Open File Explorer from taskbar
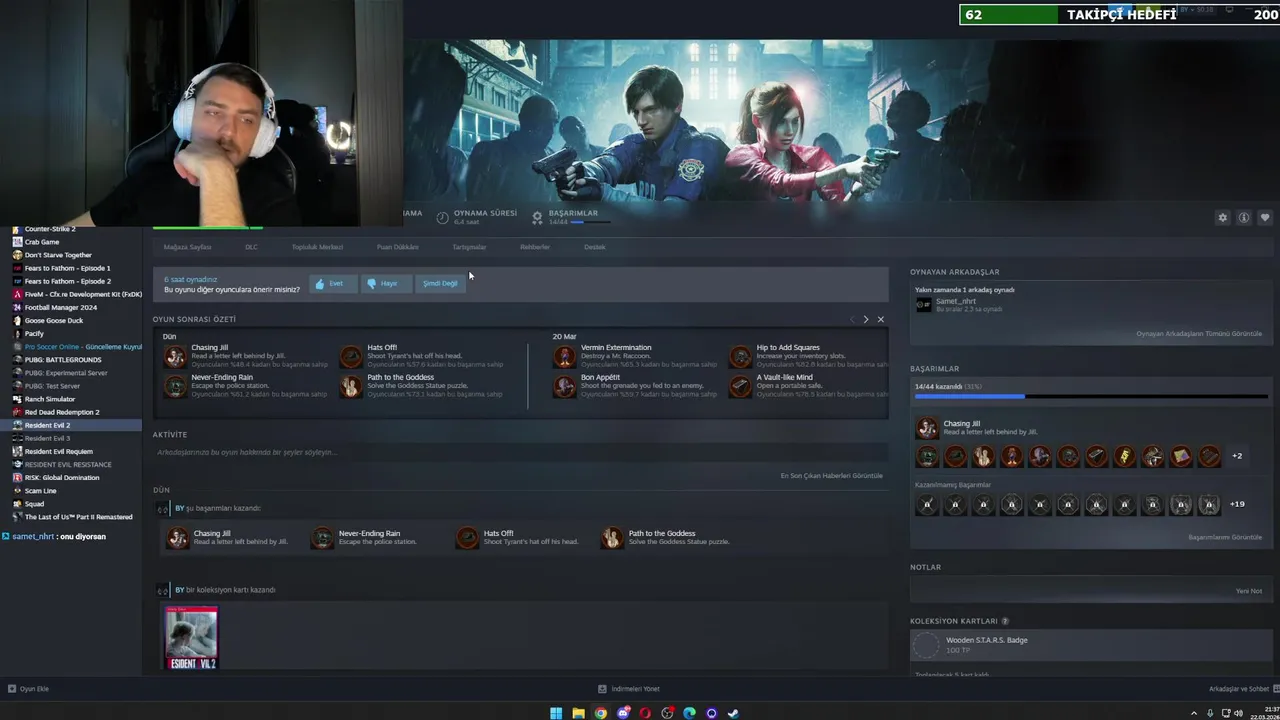 [x=578, y=713]
